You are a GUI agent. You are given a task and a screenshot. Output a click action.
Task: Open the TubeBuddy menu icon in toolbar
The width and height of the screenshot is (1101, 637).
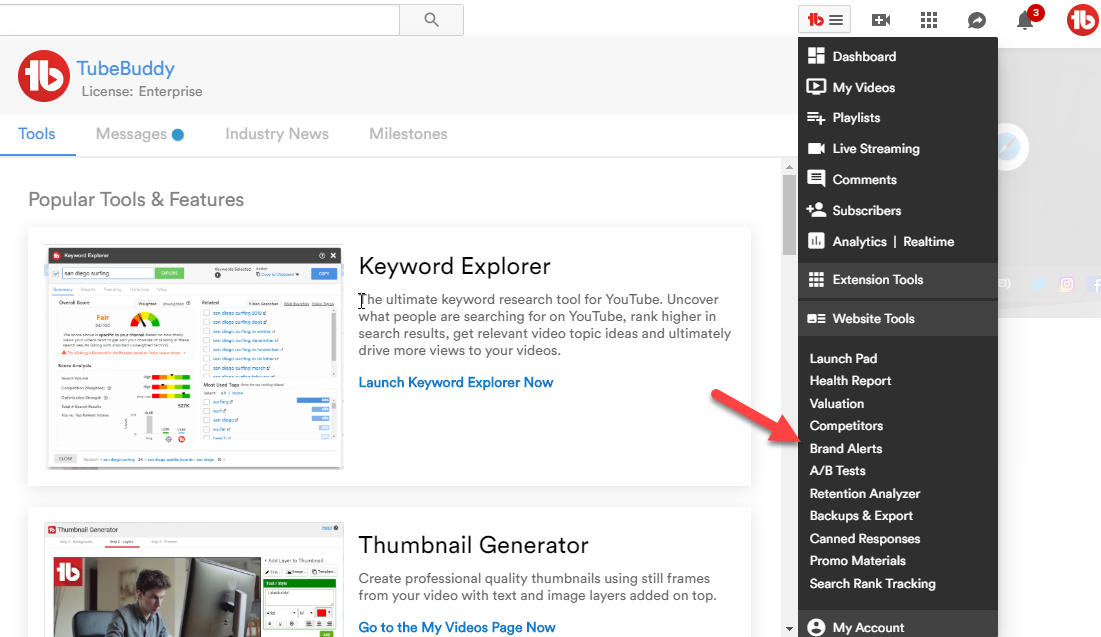(825, 19)
